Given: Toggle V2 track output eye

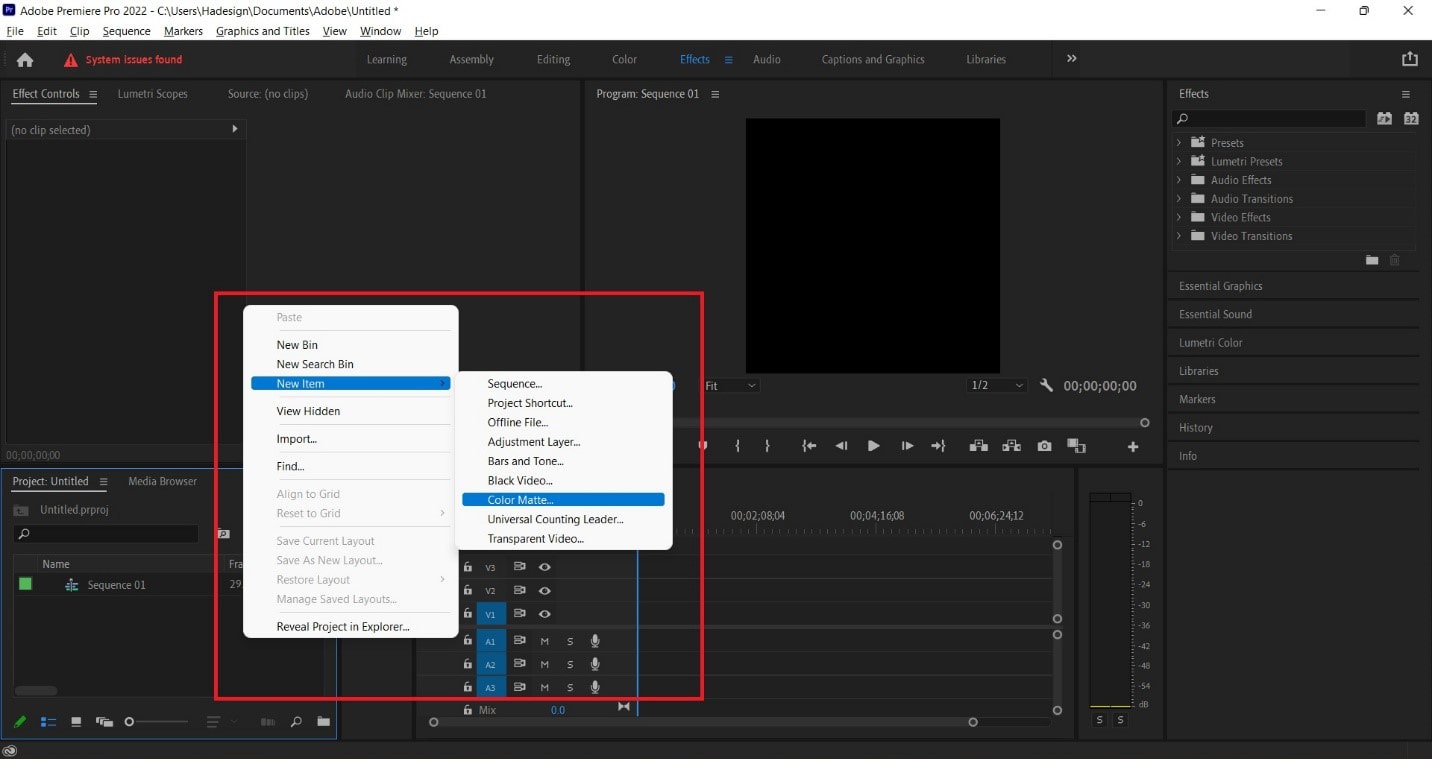Looking at the screenshot, I should pyautogui.click(x=545, y=591).
